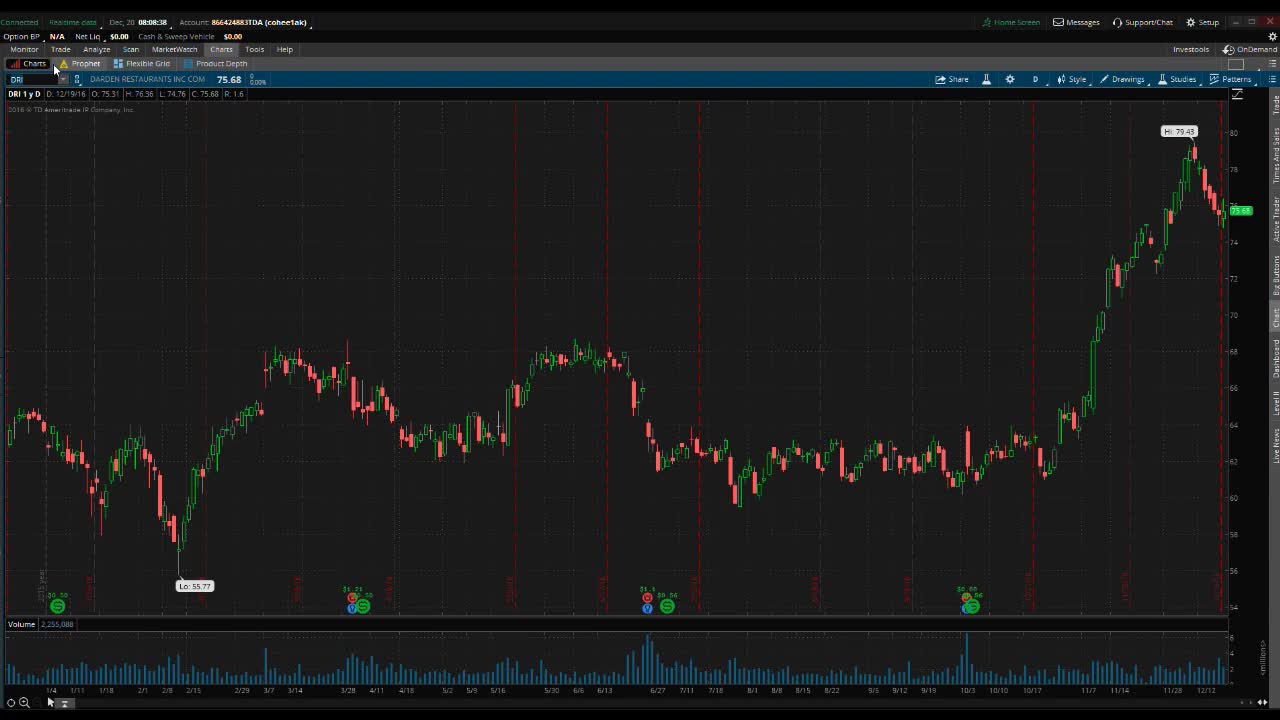This screenshot has height=720, width=1280.
Task: Open the Flexible Grid sub-tab
Action: click(142, 64)
